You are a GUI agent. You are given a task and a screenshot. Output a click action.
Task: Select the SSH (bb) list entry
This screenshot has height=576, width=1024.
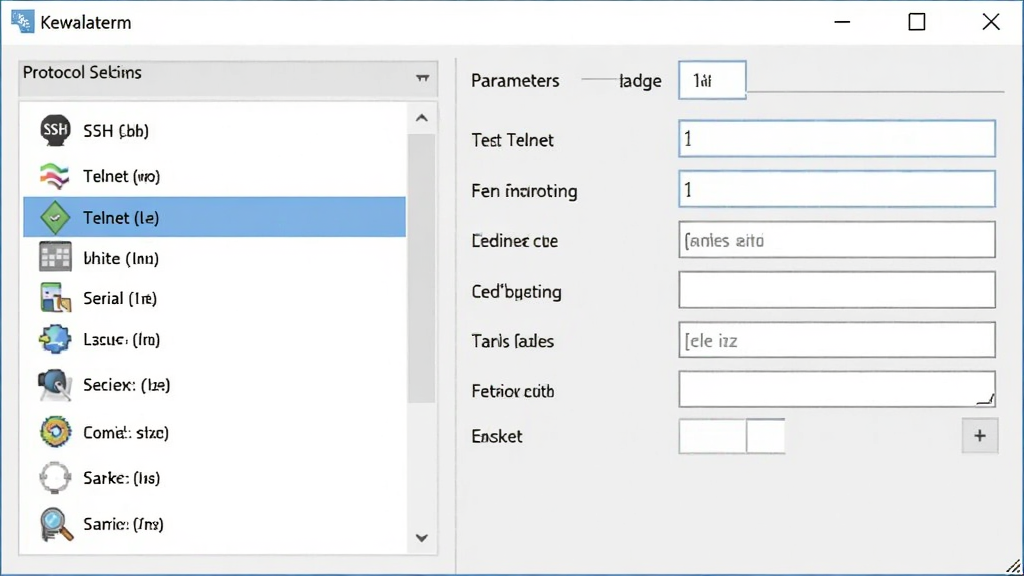pos(214,131)
